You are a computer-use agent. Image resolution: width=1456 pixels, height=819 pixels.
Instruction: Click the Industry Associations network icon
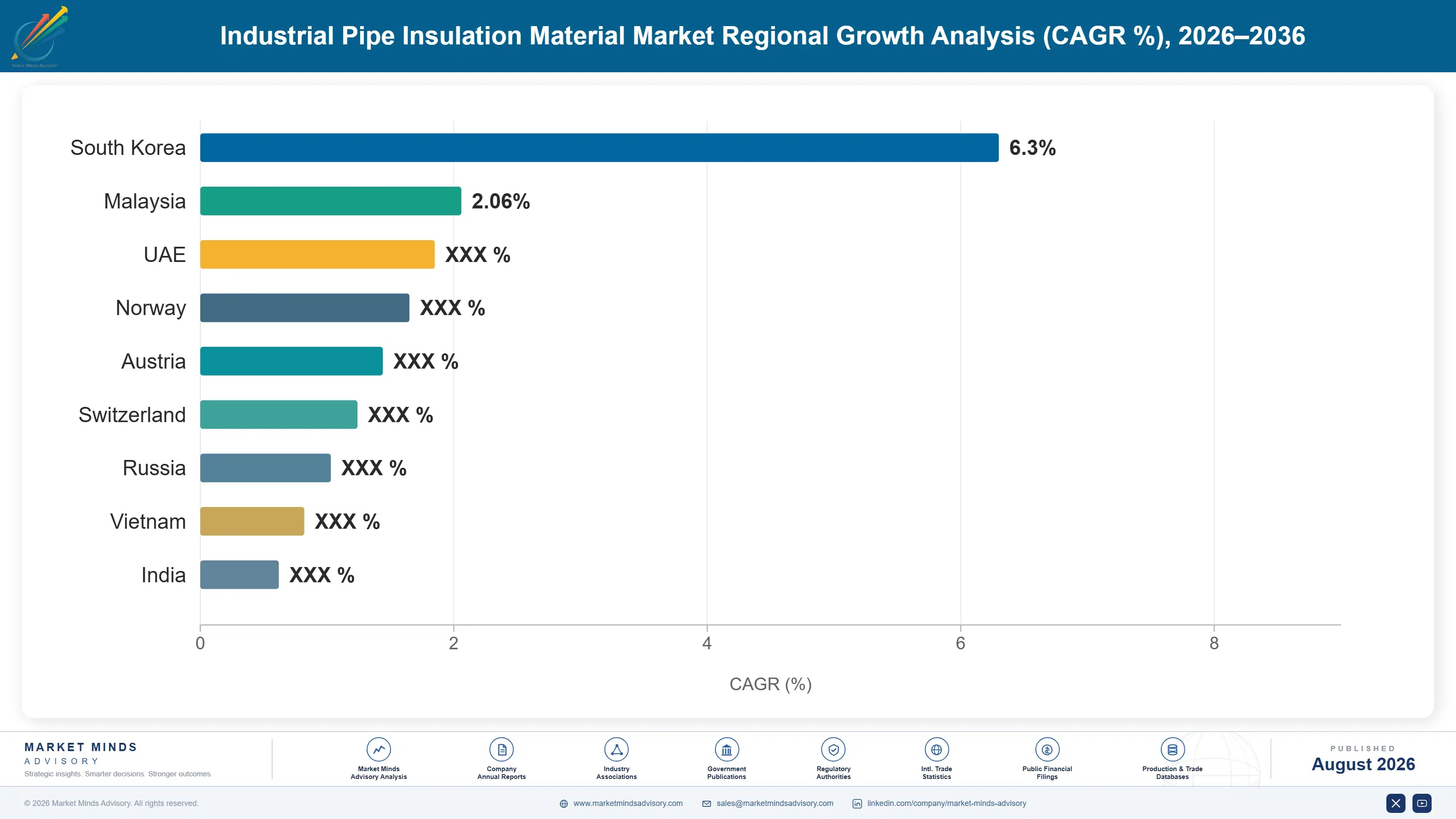616,749
